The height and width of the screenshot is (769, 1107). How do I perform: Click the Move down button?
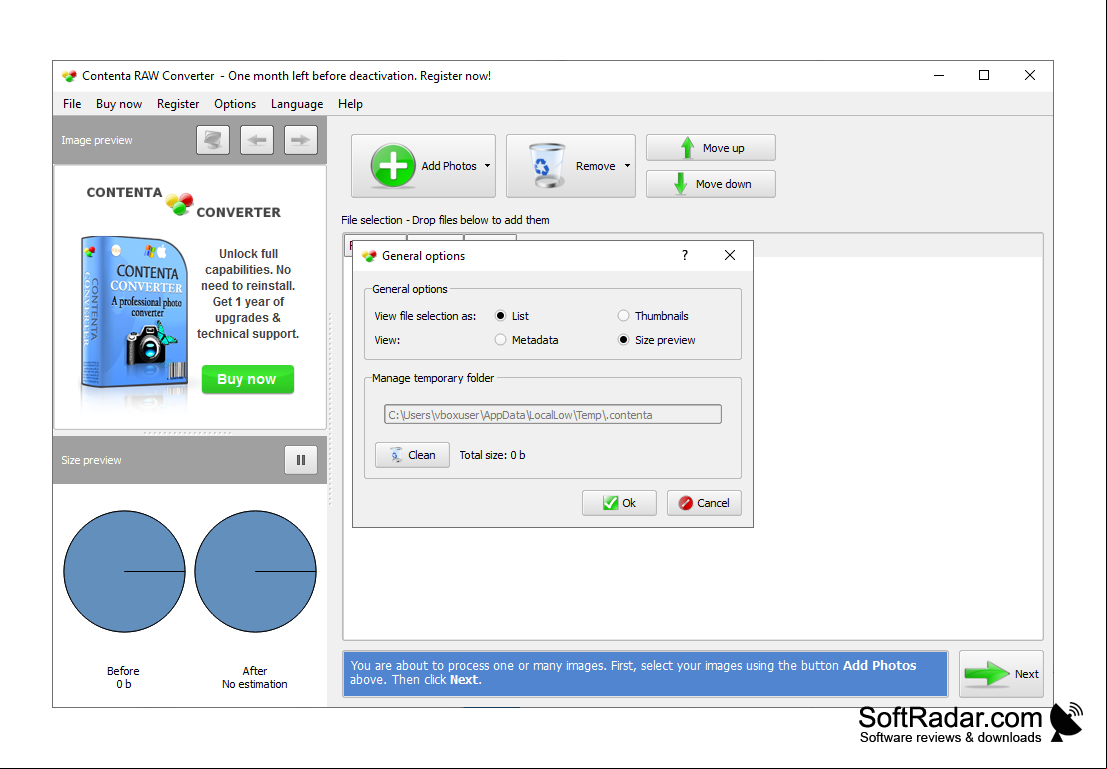[x=711, y=184]
